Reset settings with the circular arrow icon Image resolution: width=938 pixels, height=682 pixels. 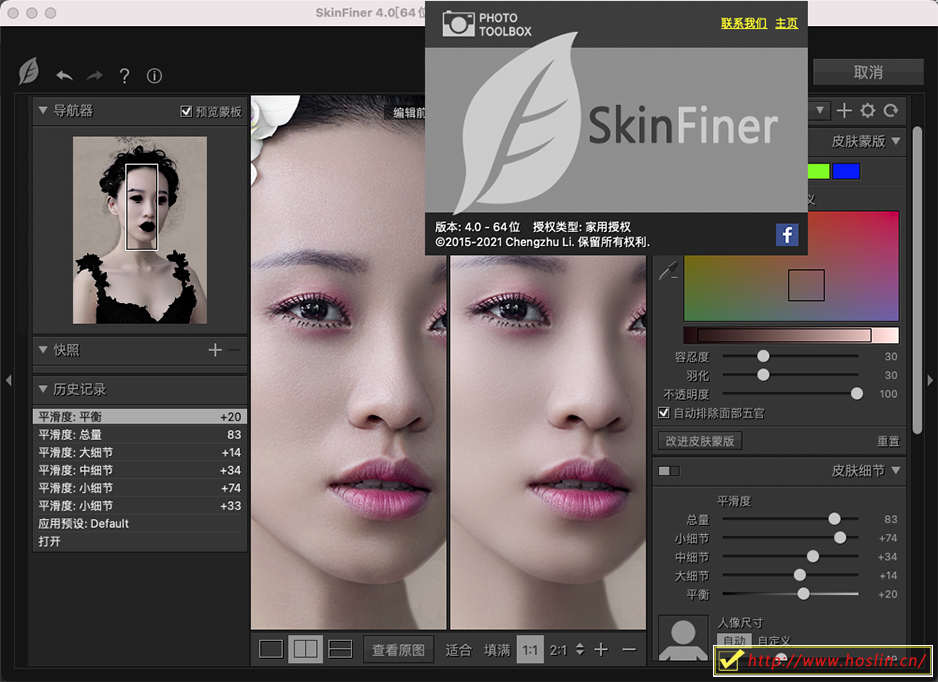tap(891, 110)
